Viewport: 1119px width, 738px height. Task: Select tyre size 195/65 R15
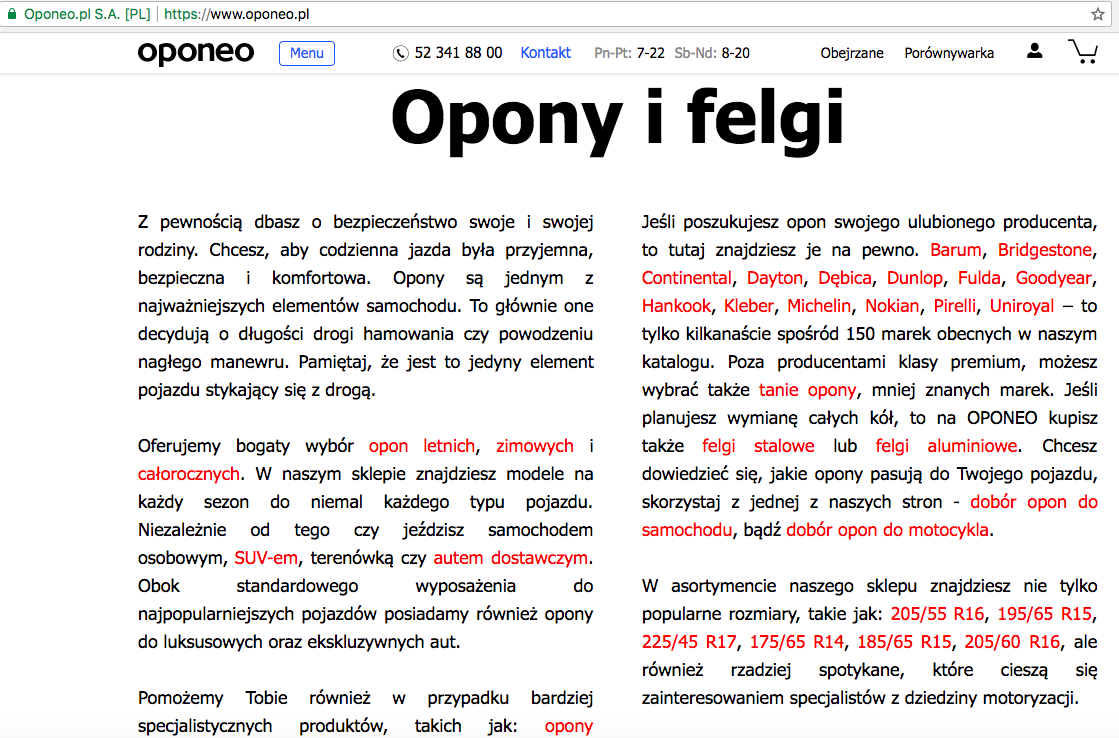(x=1045, y=614)
